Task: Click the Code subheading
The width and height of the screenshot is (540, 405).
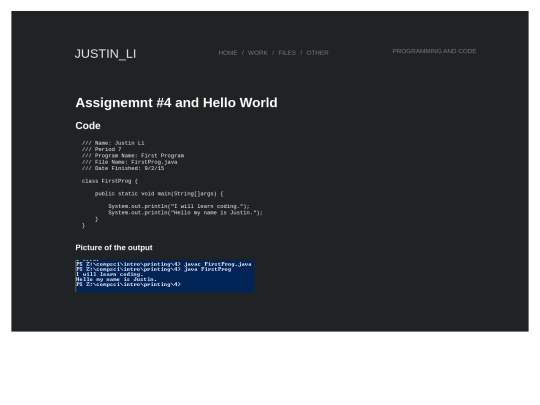Action: pos(88,126)
